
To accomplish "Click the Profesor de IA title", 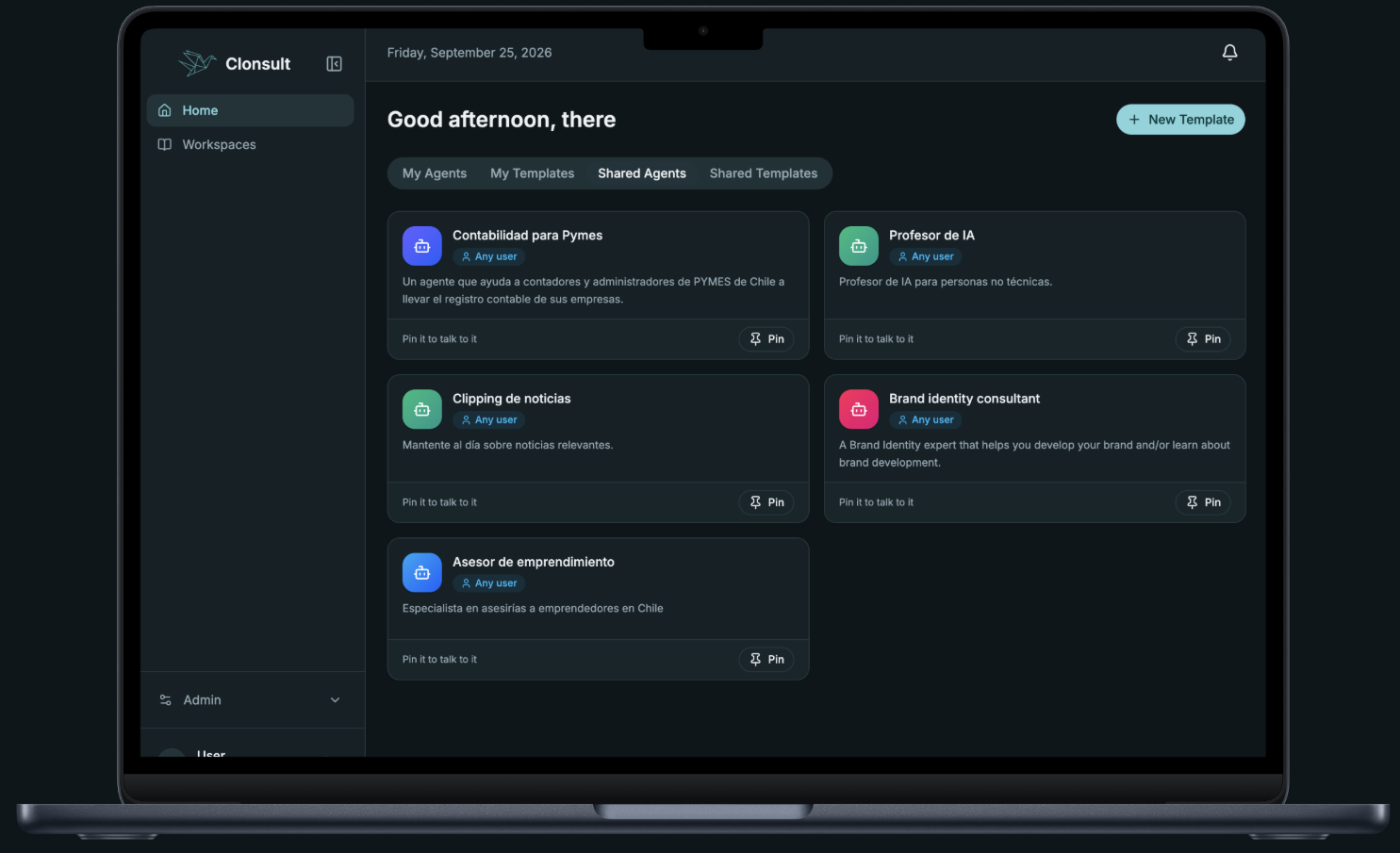I will (931, 236).
